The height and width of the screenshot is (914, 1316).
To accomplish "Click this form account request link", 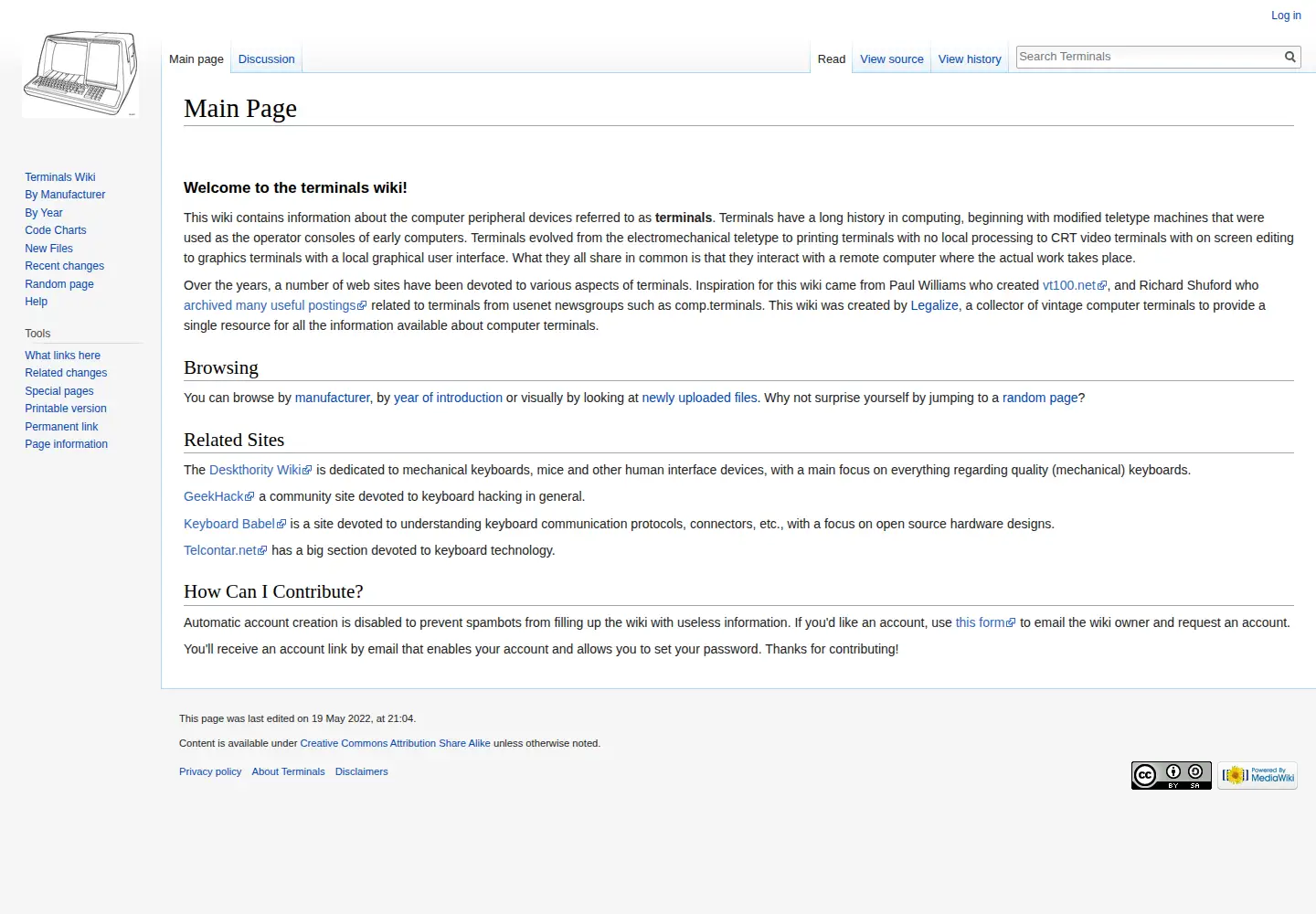I will [x=985, y=622].
